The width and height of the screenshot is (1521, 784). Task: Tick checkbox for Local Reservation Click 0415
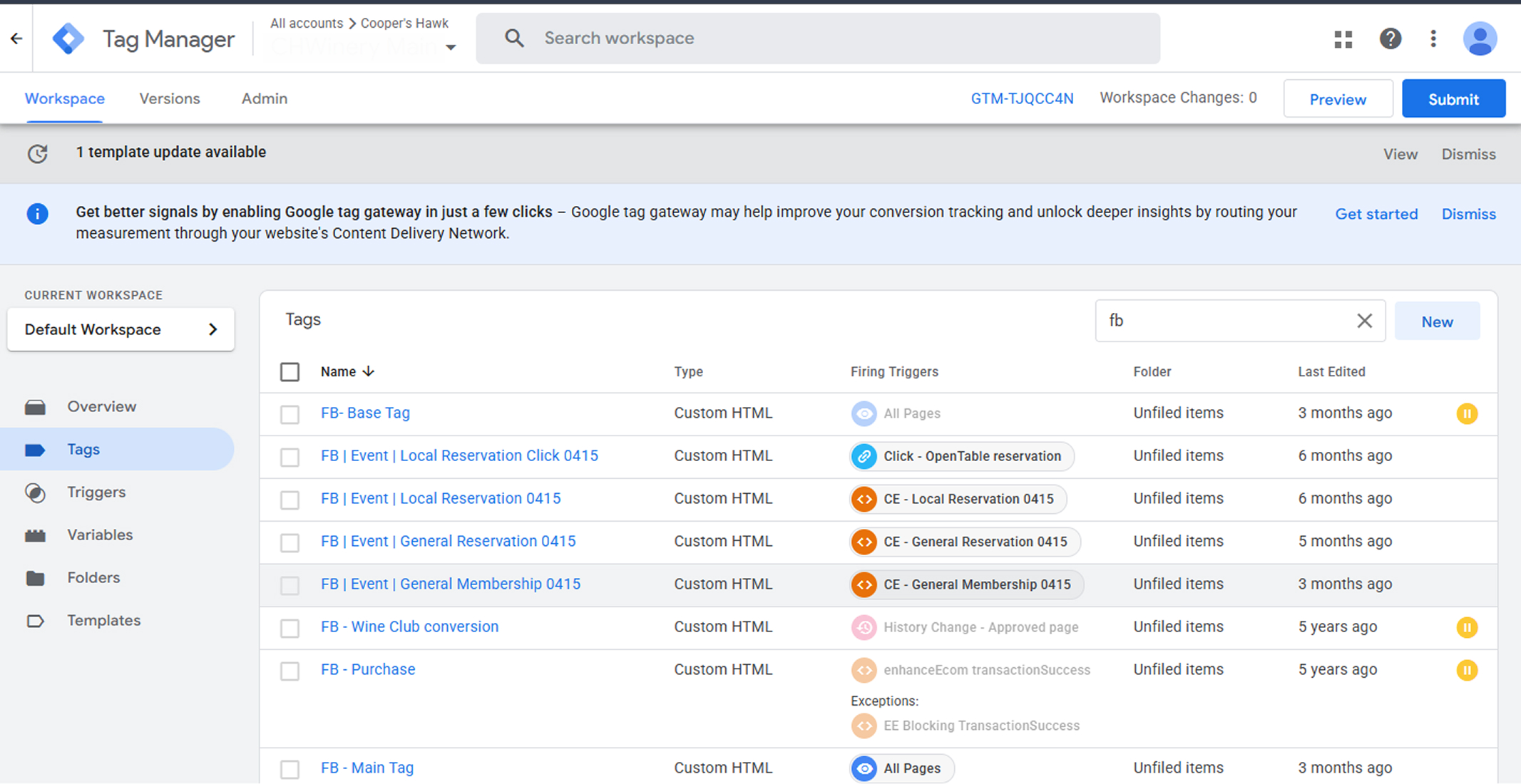pyautogui.click(x=290, y=457)
